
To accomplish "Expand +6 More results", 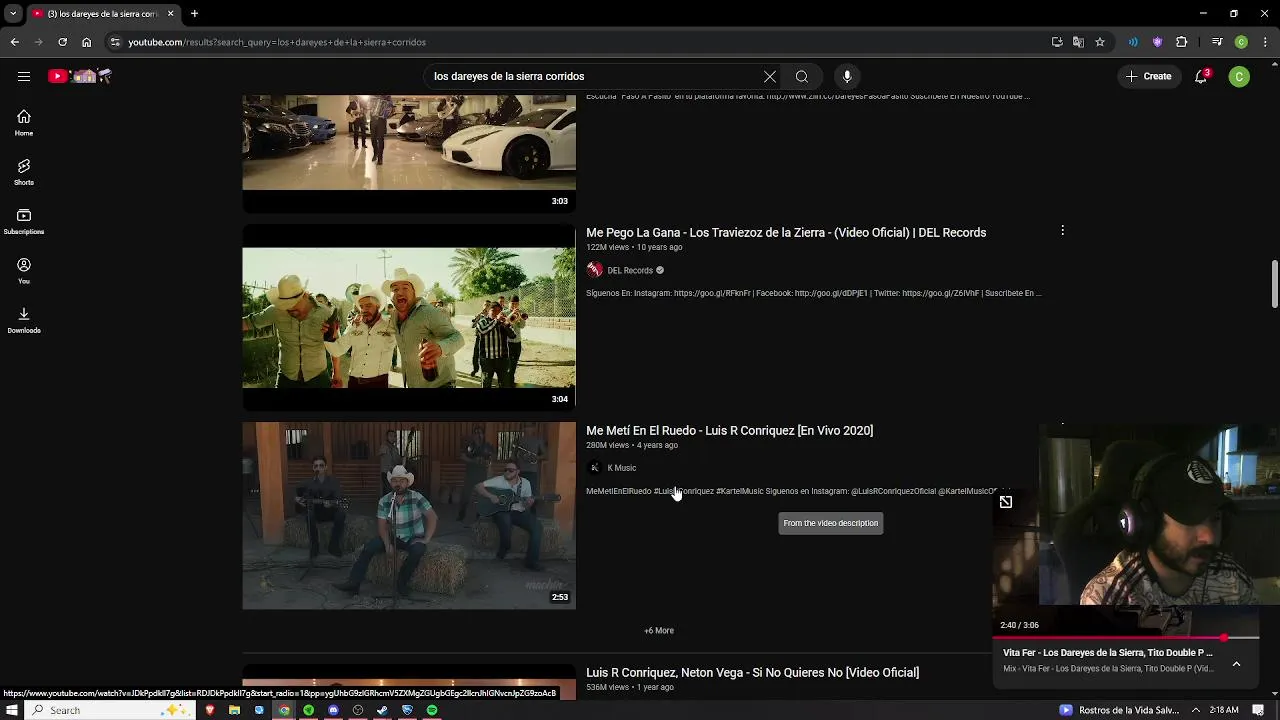I will [659, 631].
